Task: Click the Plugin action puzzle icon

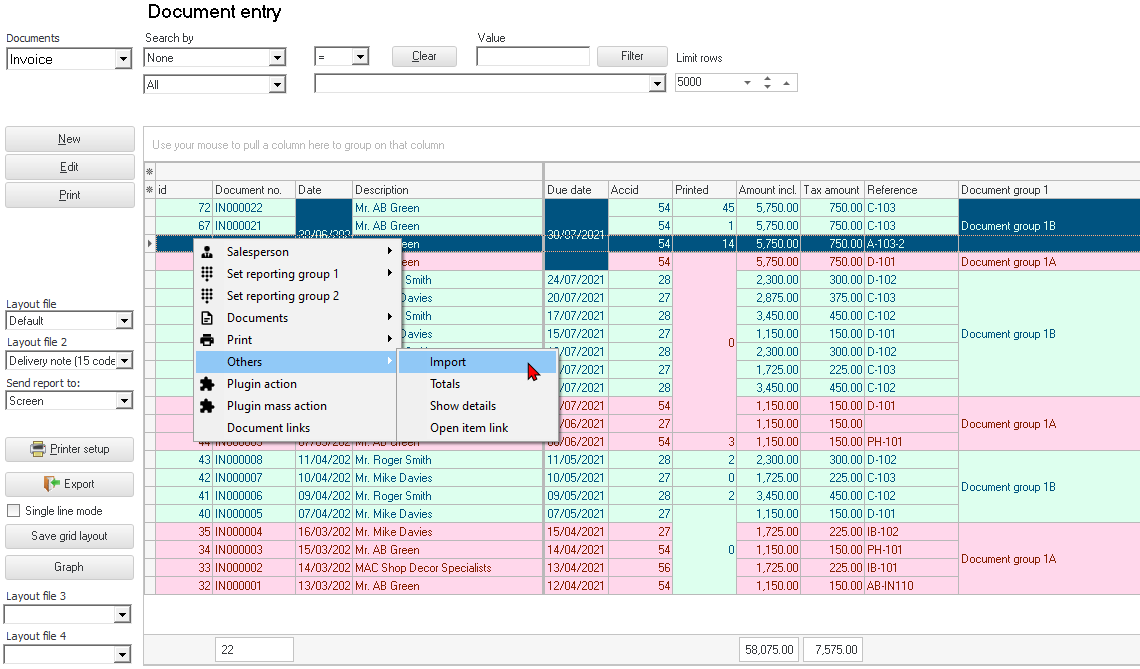Action: point(207,384)
